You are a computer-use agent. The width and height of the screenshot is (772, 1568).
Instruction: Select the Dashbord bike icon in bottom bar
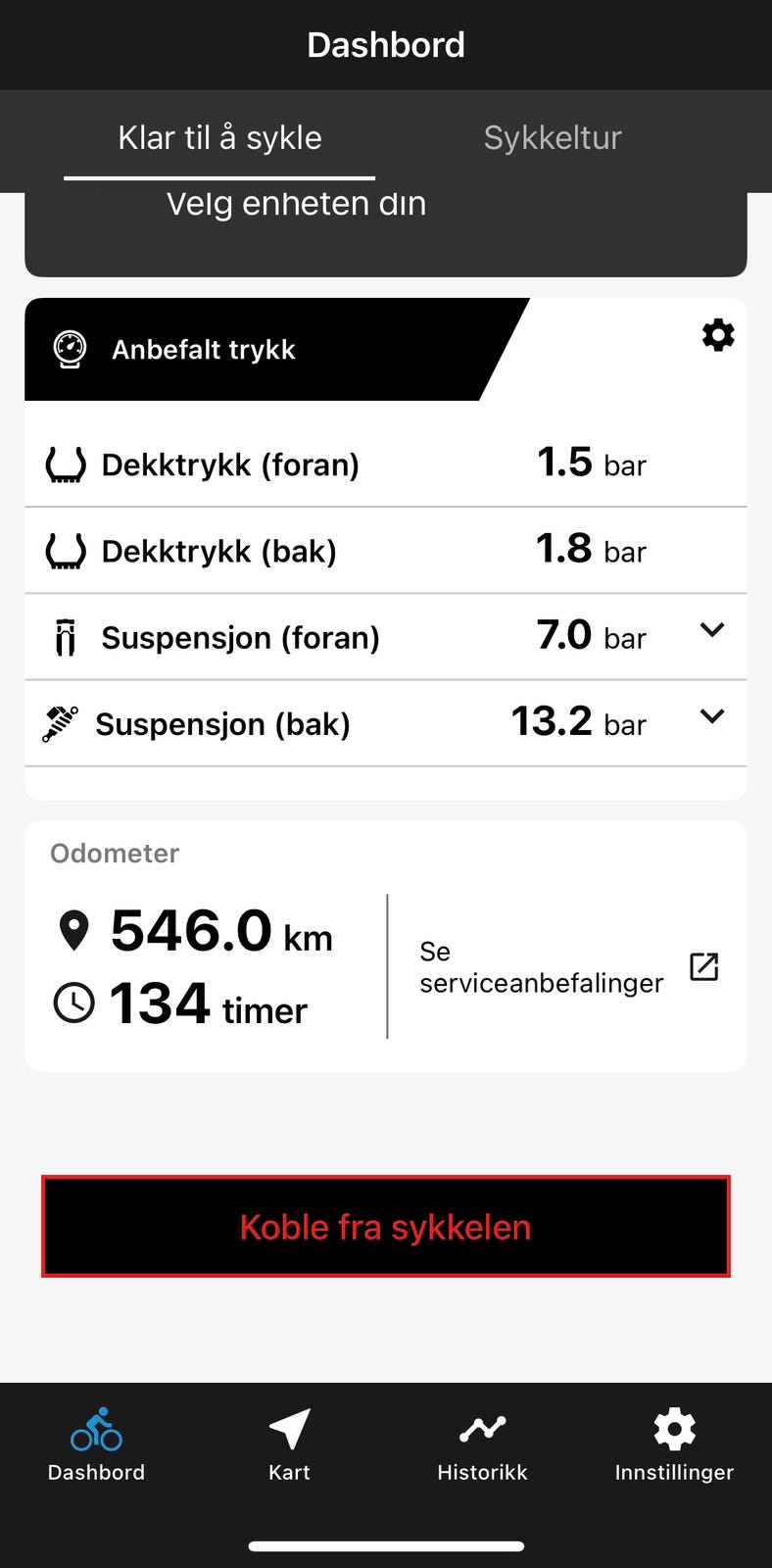(x=96, y=1430)
